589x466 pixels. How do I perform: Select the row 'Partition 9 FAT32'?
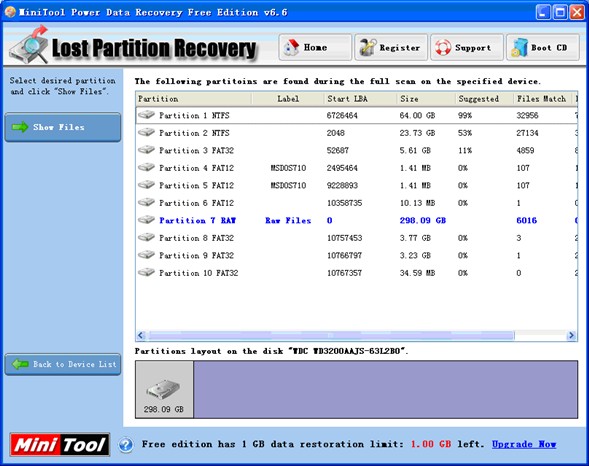click(357, 255)
